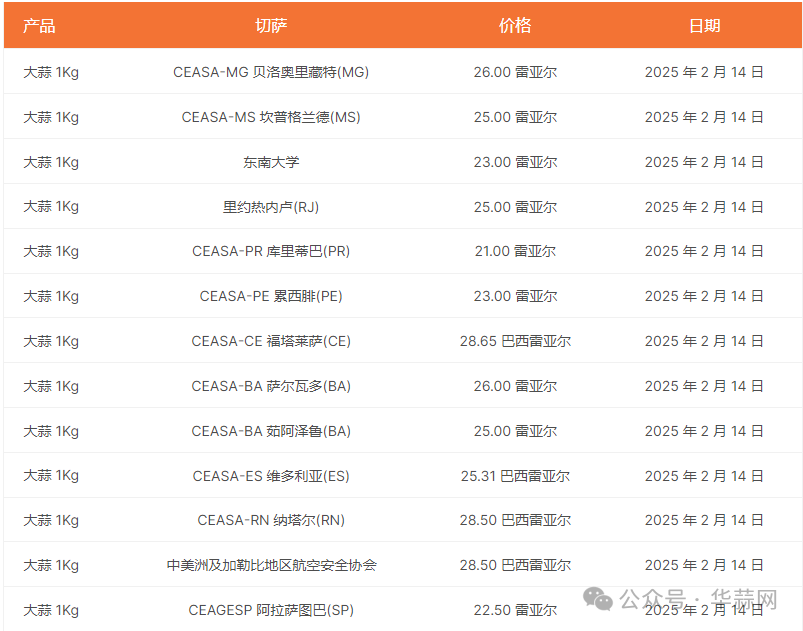Click the 中美洲及加勒比地区航空安全协会 entry
Image resolution: width=803 pixels, height=631 pixels.
271,565
